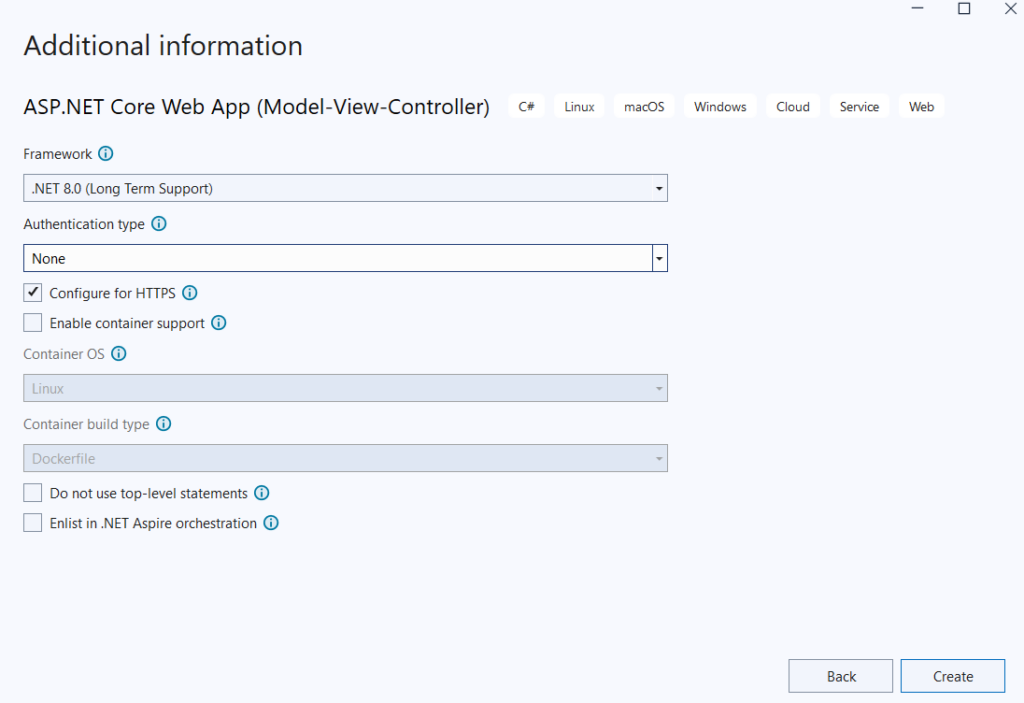Click the info icon beside Authentication type

[x=159, y=224]
